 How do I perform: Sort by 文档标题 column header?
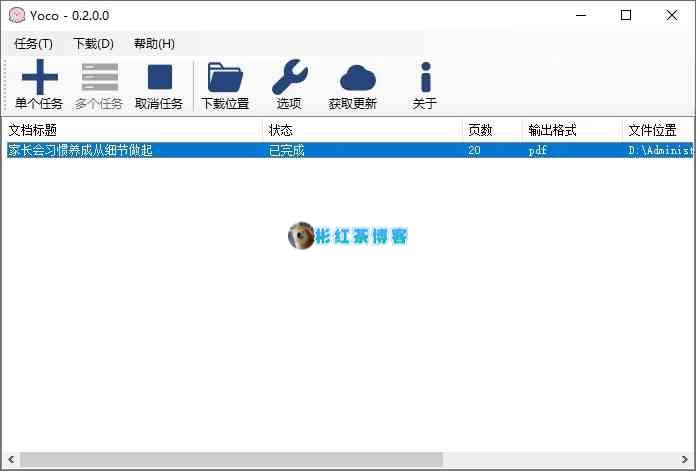[x=134, y=130]
